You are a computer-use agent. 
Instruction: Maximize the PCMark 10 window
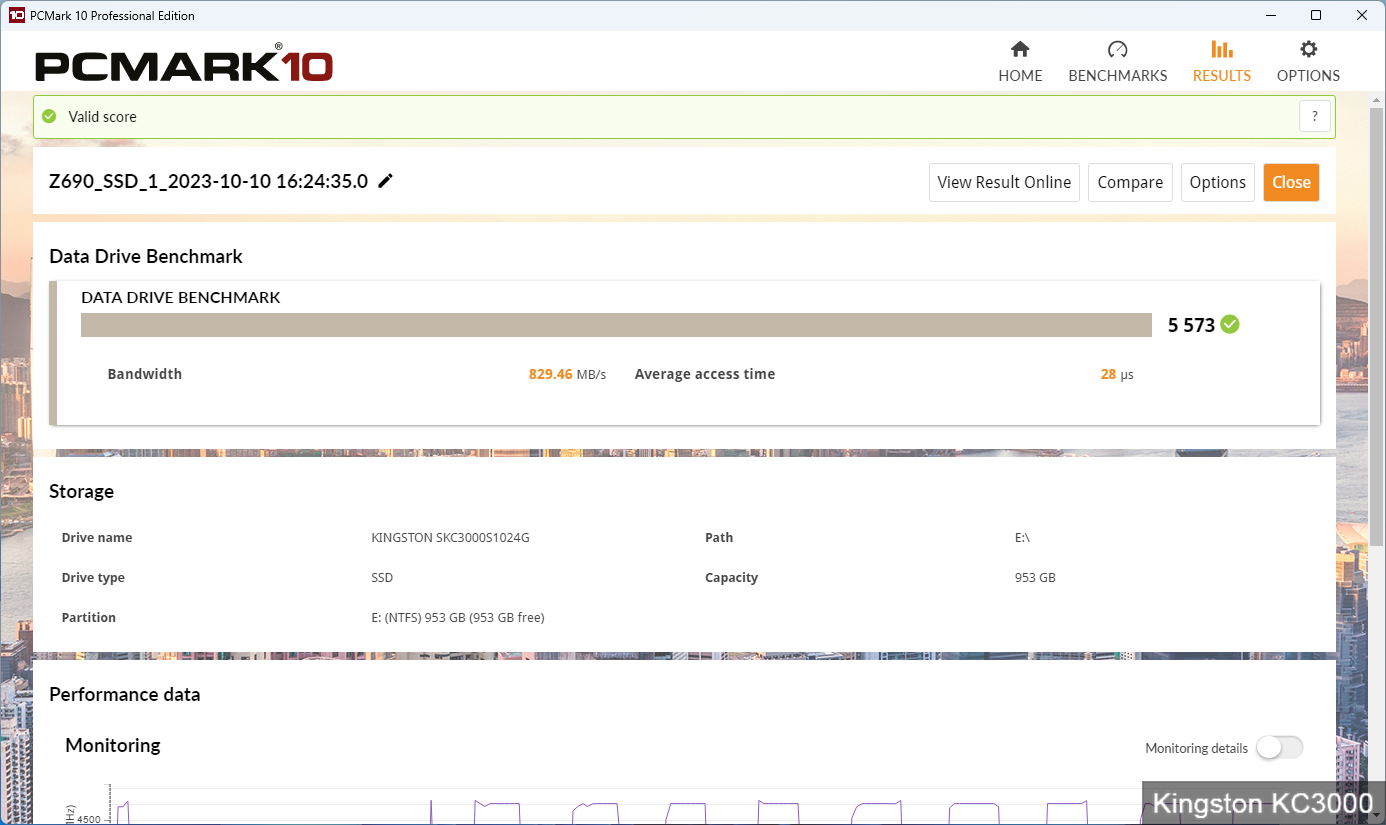point(1316,15)
